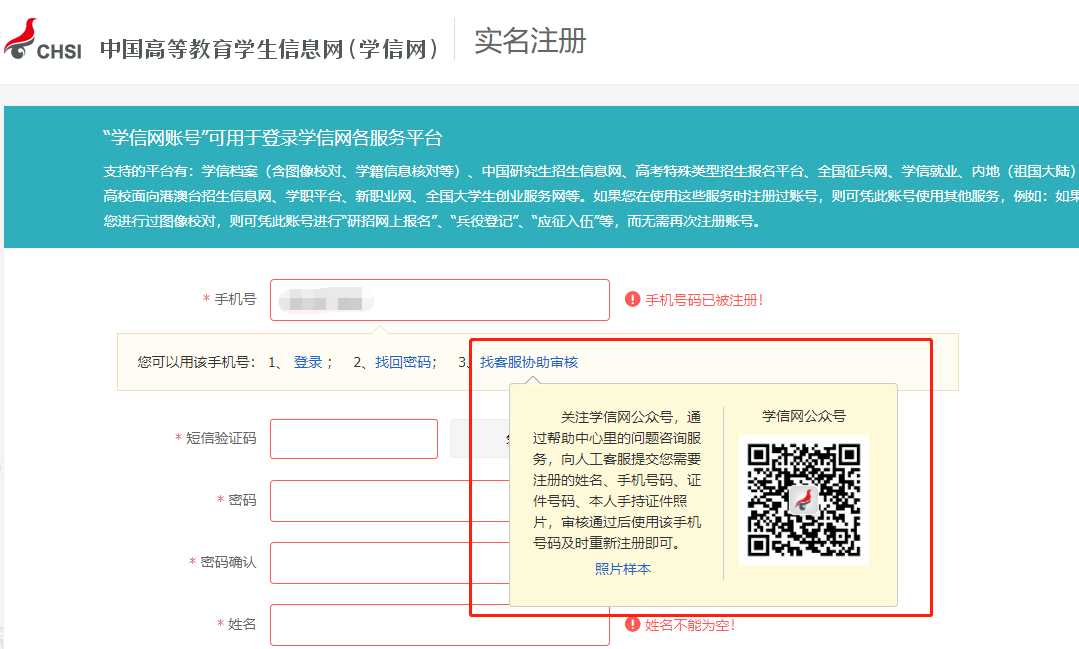
Task: Click into the 短信验证码 text box
Action: coord(353,439)
